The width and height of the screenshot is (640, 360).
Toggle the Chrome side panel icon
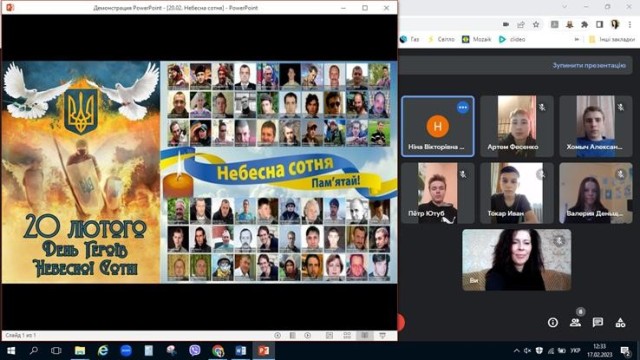tap(599, 24)
